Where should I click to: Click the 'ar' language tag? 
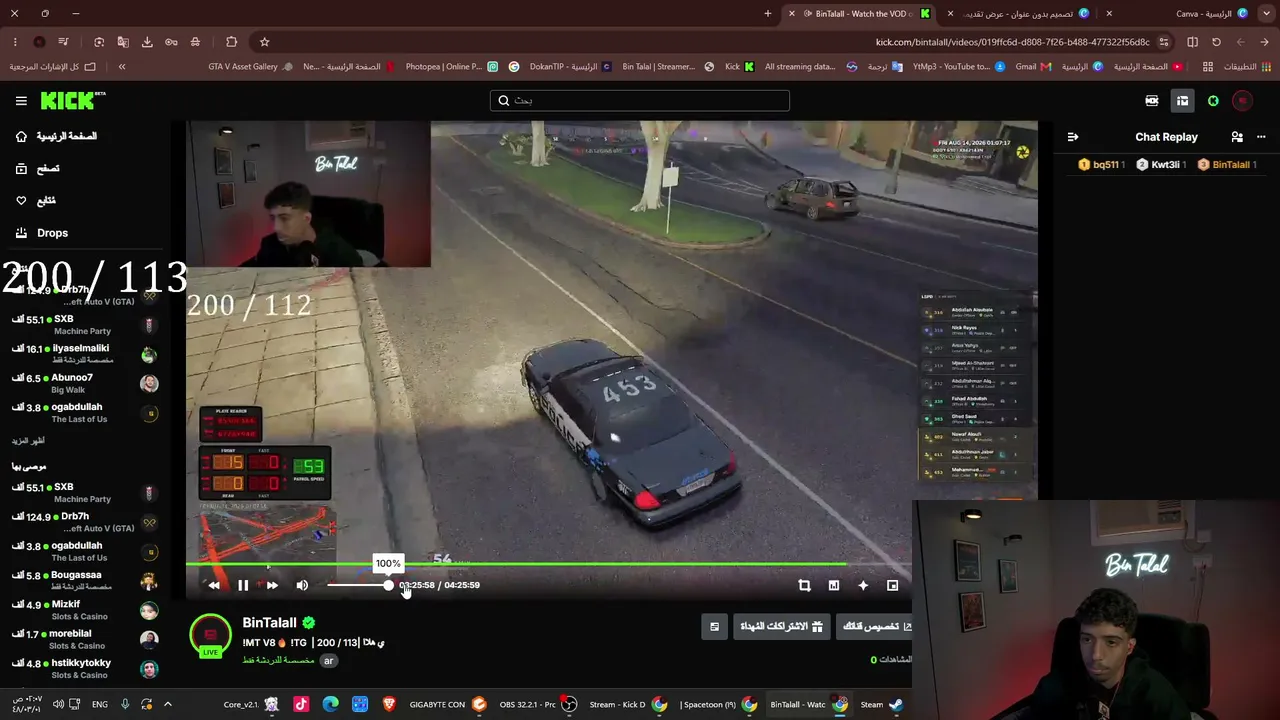click(328, 660)
